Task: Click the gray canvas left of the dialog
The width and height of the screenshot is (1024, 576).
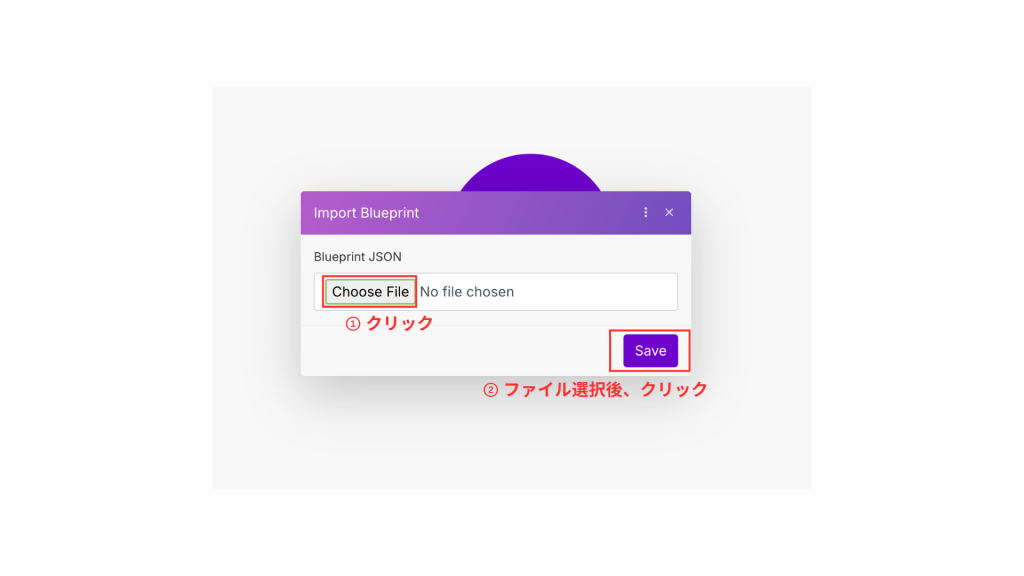Action: click(x=256, y=287)
